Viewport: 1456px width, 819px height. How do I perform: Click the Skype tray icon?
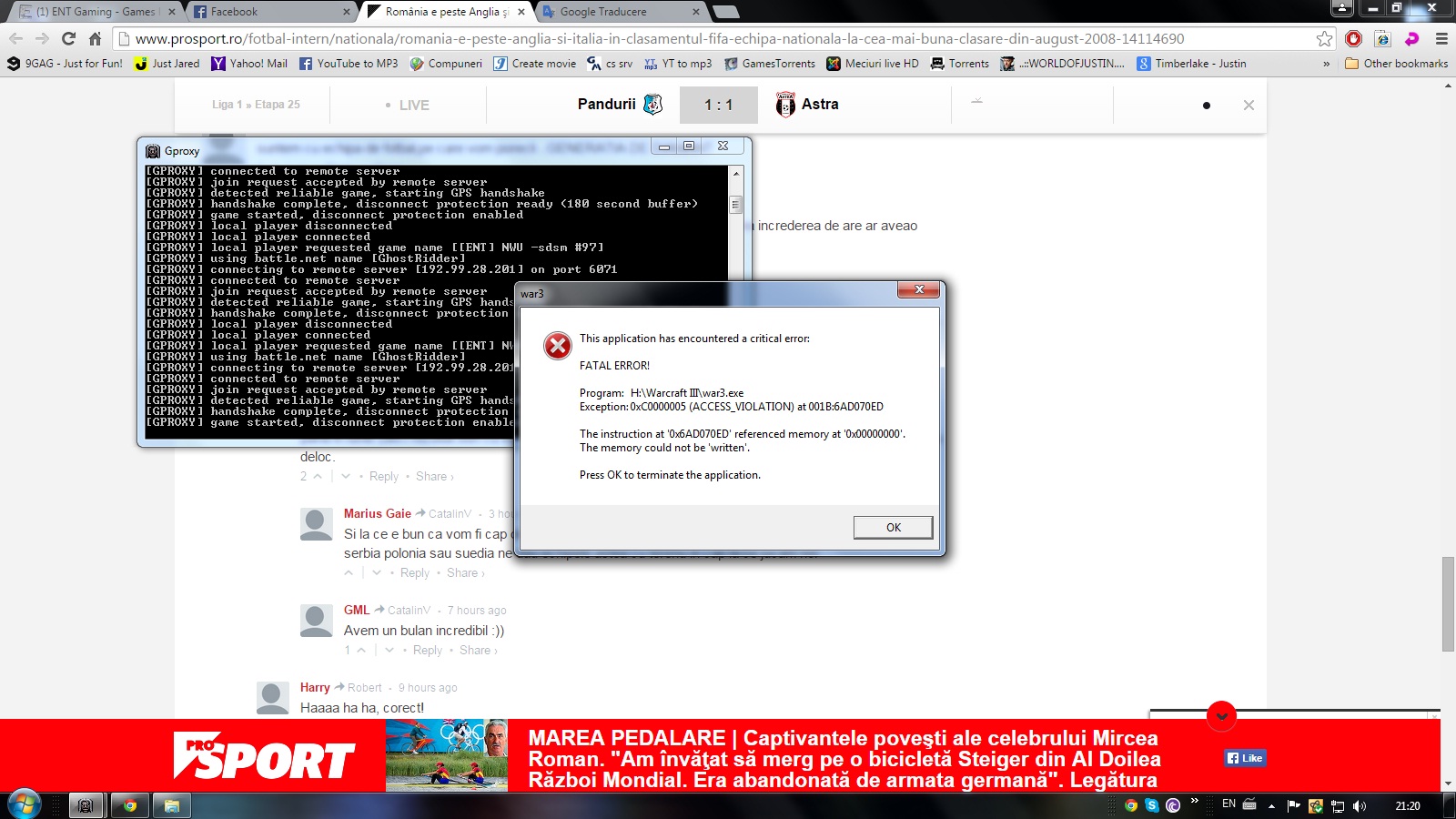[1152, 805]
